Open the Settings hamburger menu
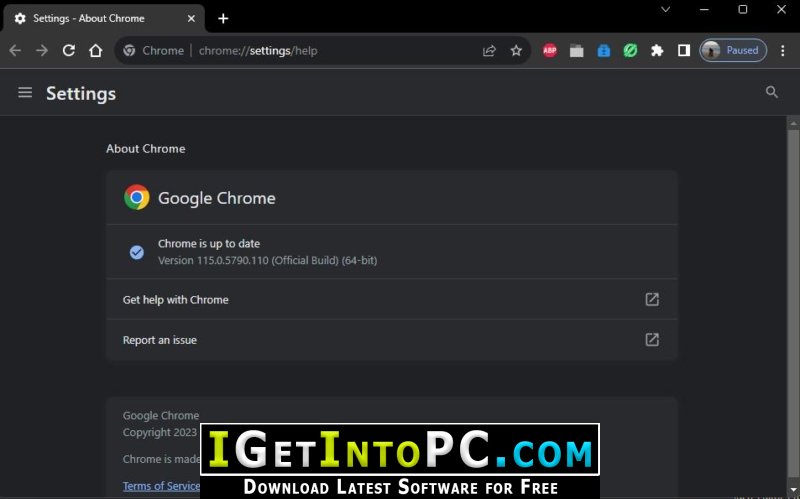Image resolution: width=800 pixels, height=499 pixels. tap(25, 92)
